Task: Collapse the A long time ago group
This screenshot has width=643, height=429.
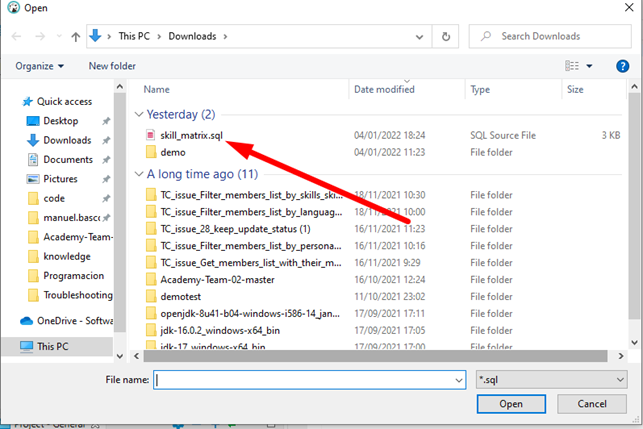Action: (x=139, y=174)
